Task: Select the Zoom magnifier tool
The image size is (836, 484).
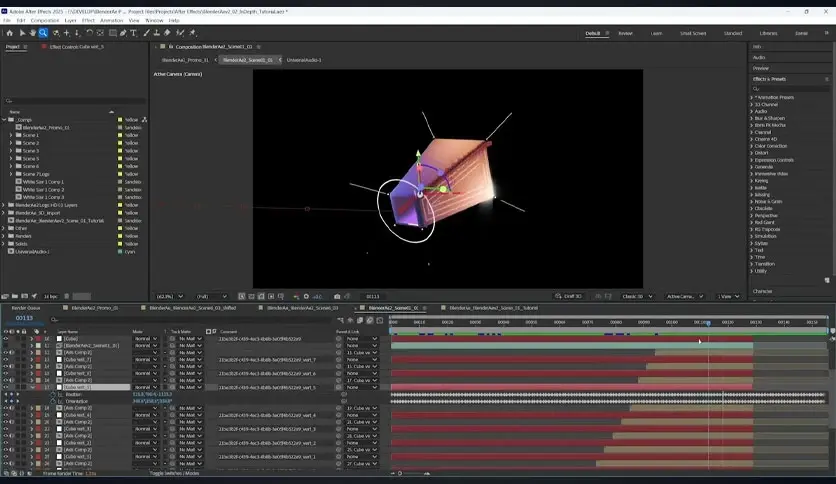Action: pyautogui.click(x=43, y=33)
